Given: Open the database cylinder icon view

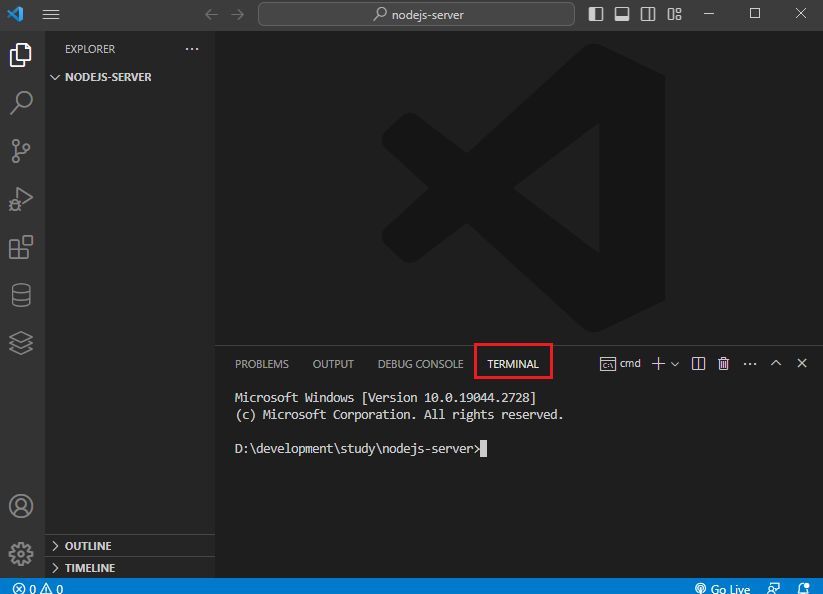Looking at the screenshot, I should coord(21,295).
